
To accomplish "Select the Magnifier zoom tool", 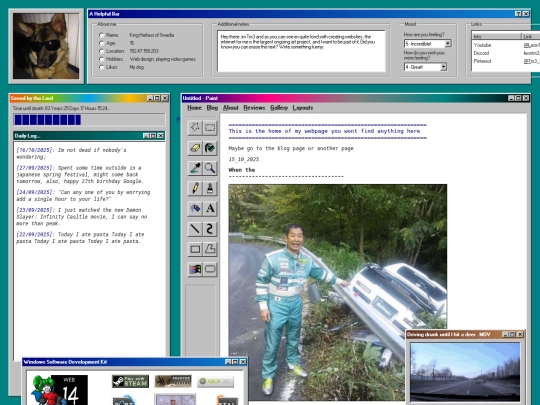I will pyautogui.click(x=210, y=168).
